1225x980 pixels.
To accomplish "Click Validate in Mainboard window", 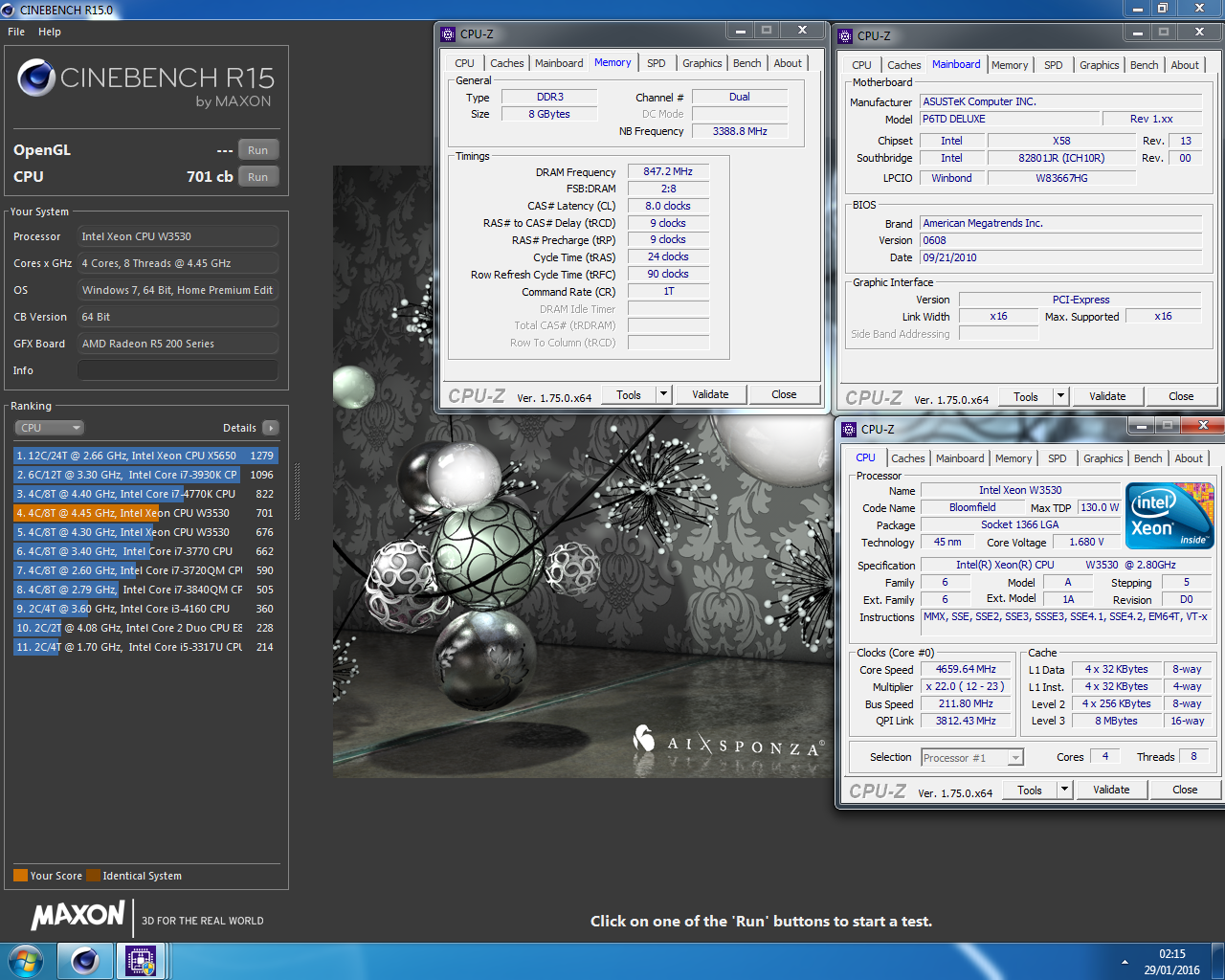I will click(1107, 396).
